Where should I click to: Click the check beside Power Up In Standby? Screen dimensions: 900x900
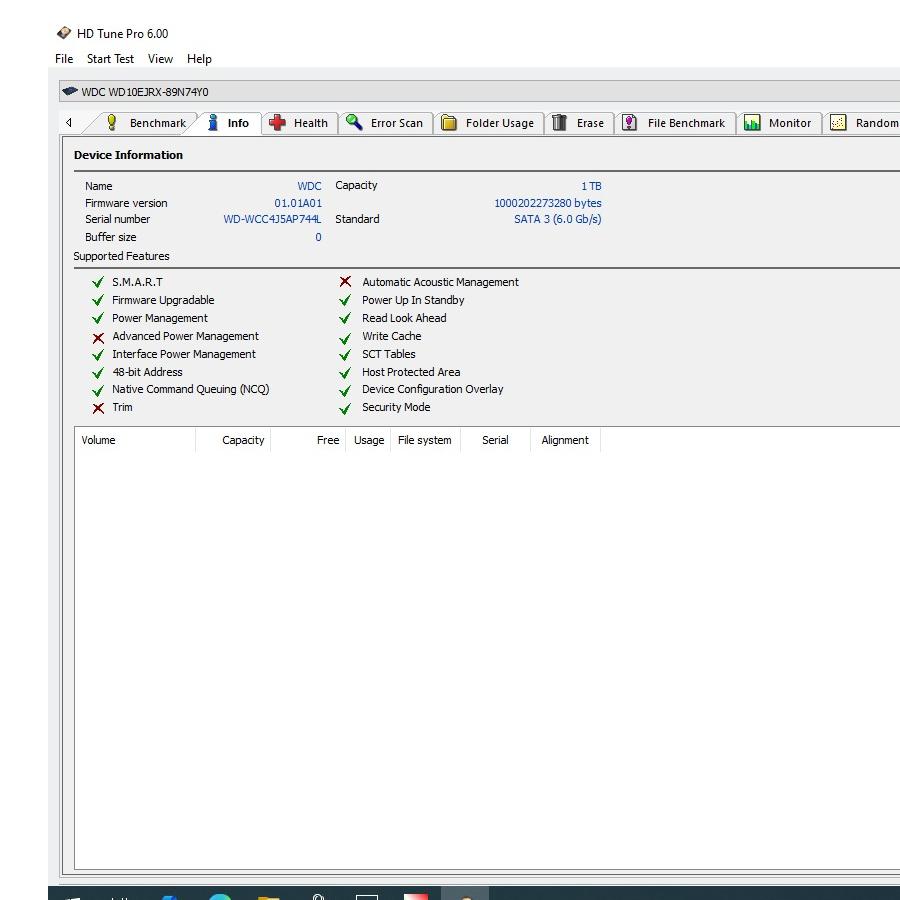(x=345, y=300)
